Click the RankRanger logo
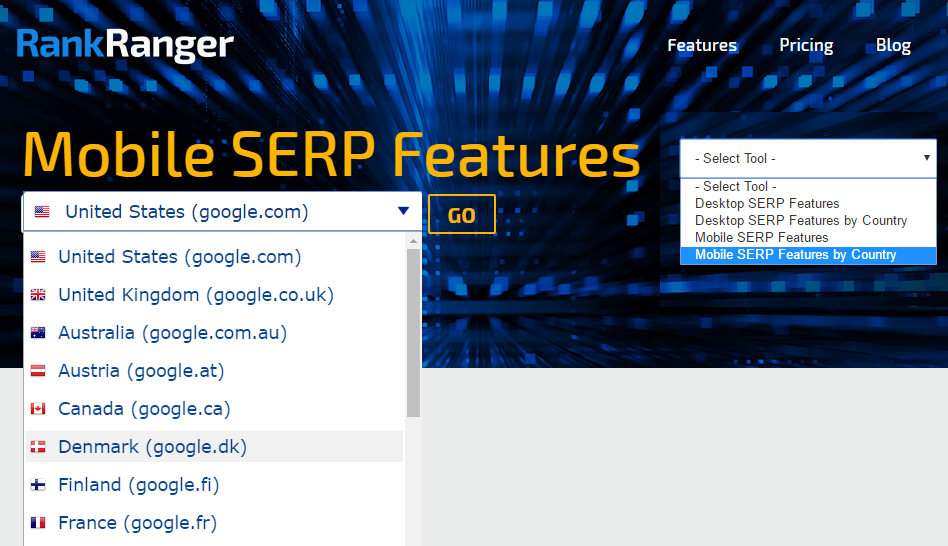The image size is (948, 546). (x=125, y=45)
